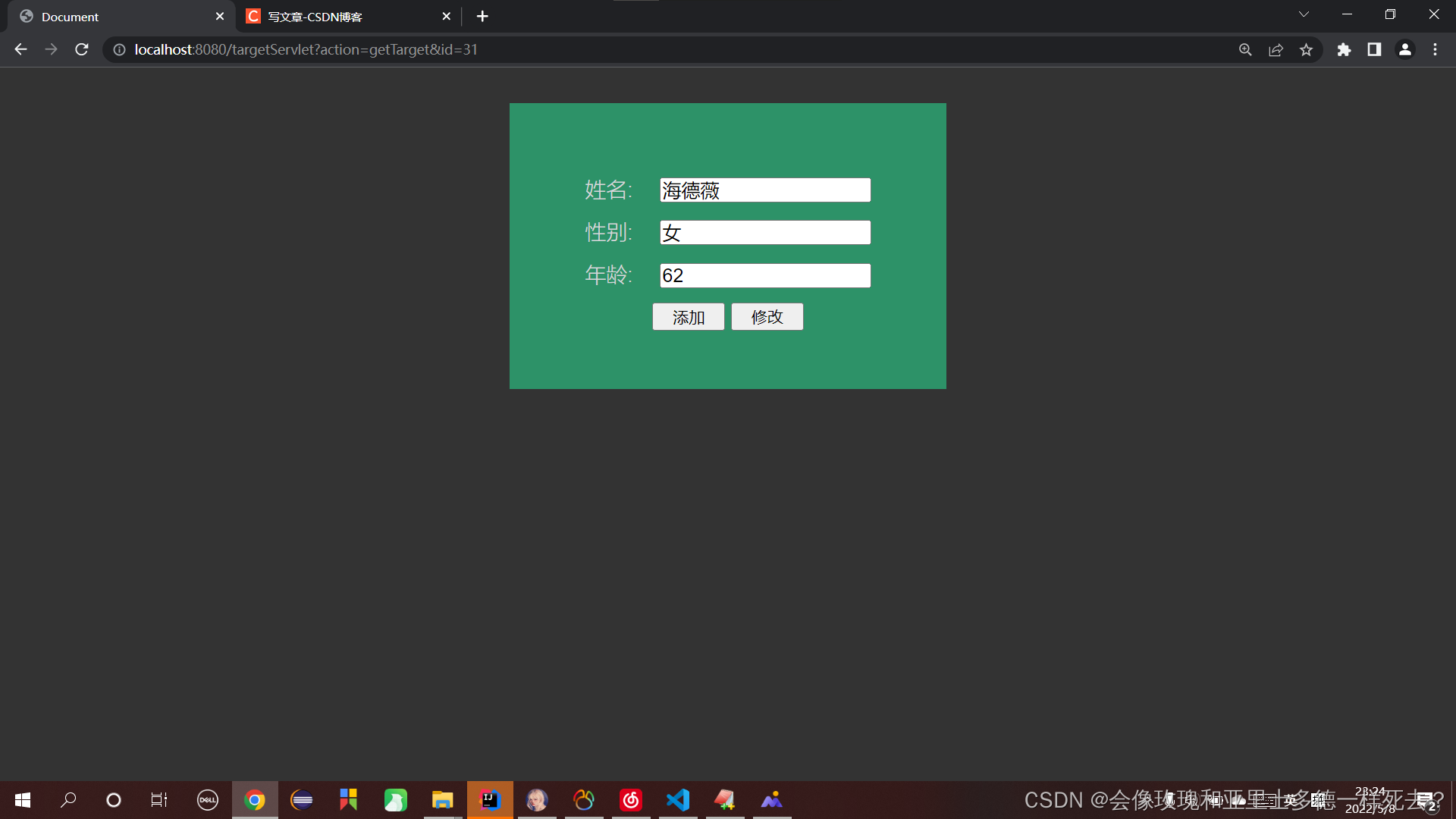Viewport: 1456px width, 819px height.
Task: Click the bookmark star icon
Action: click(x=1307, y=49)
